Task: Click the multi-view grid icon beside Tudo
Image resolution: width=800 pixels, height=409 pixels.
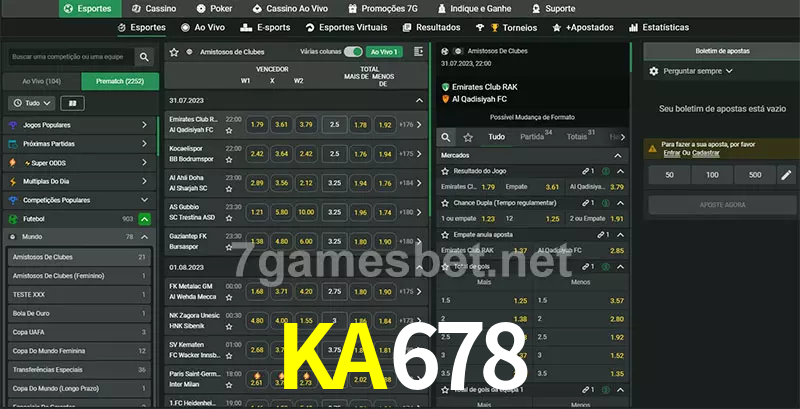Action: click(72, 104)
